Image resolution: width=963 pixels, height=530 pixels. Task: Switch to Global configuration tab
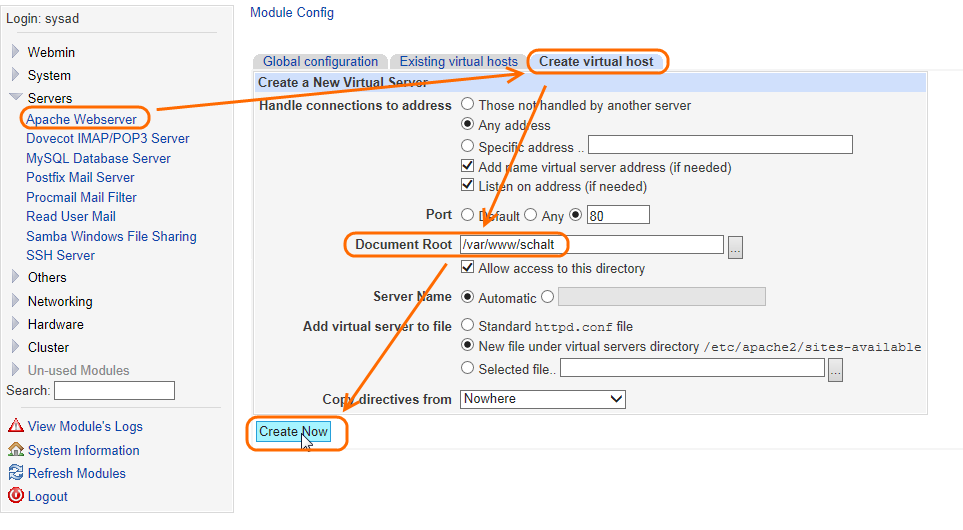(x=320, y=62)
